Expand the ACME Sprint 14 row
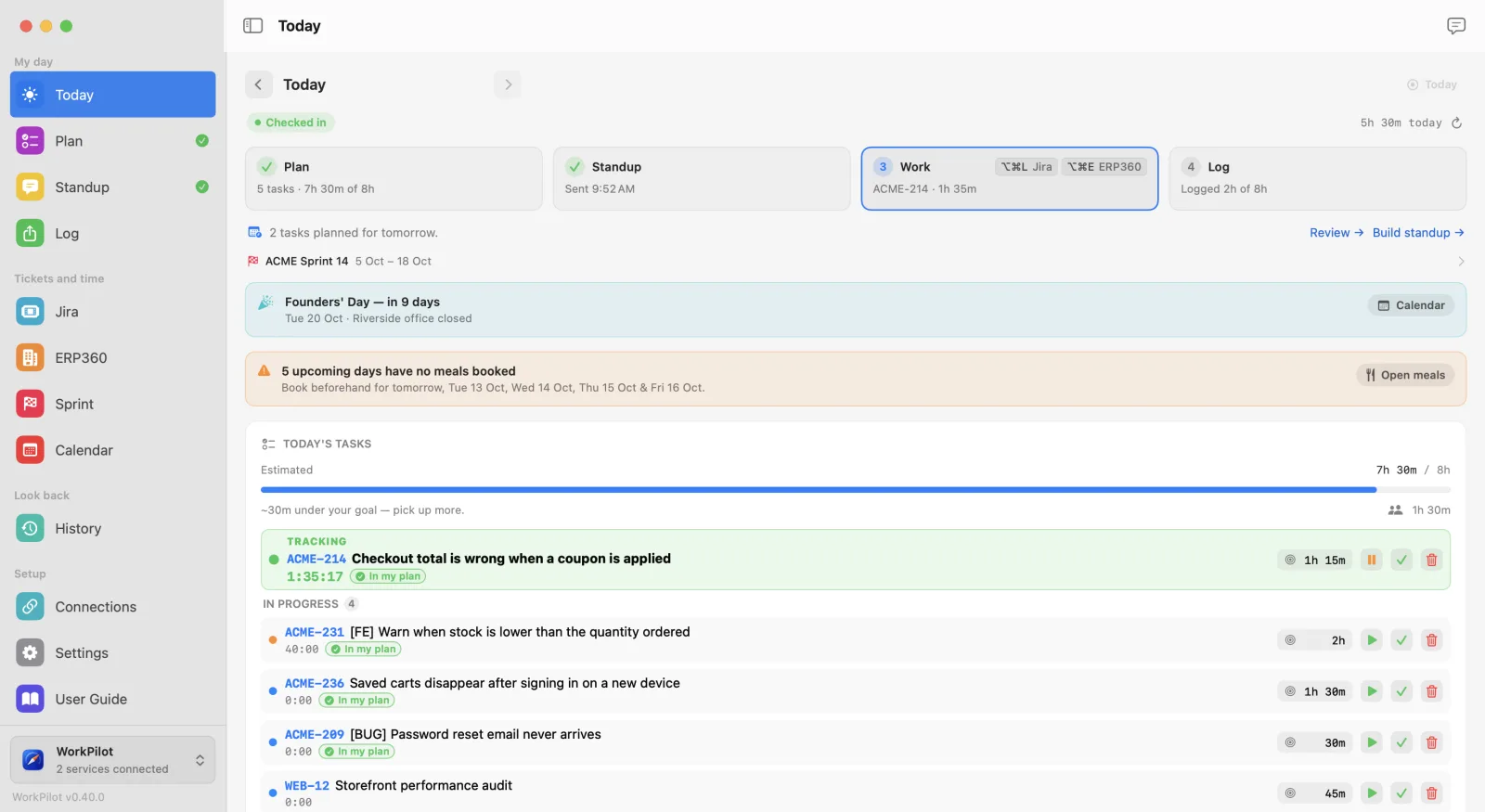The image size is (1485, 812). tap(856, 262)
